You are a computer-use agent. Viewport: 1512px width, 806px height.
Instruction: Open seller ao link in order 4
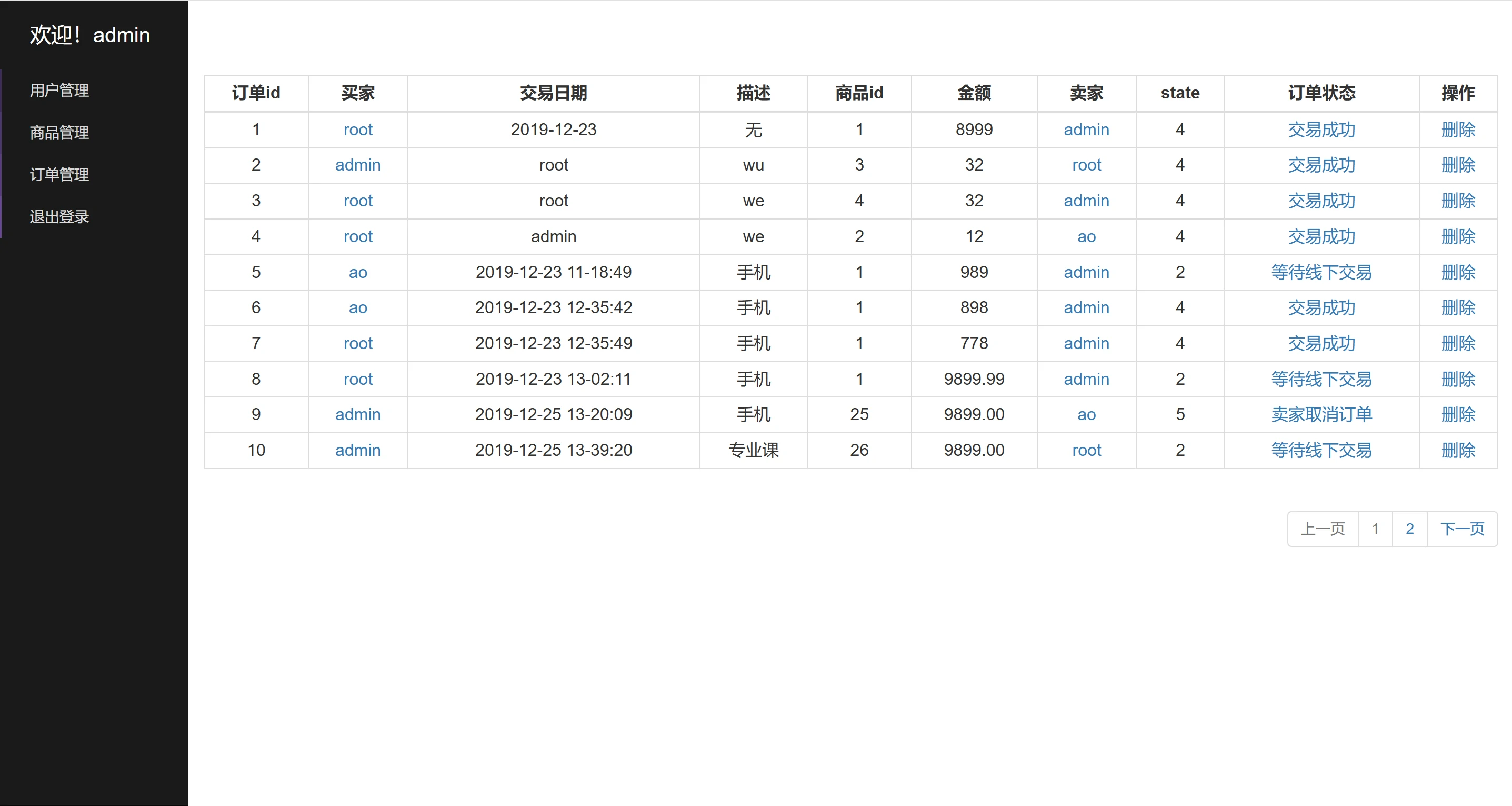(1086, 236)
